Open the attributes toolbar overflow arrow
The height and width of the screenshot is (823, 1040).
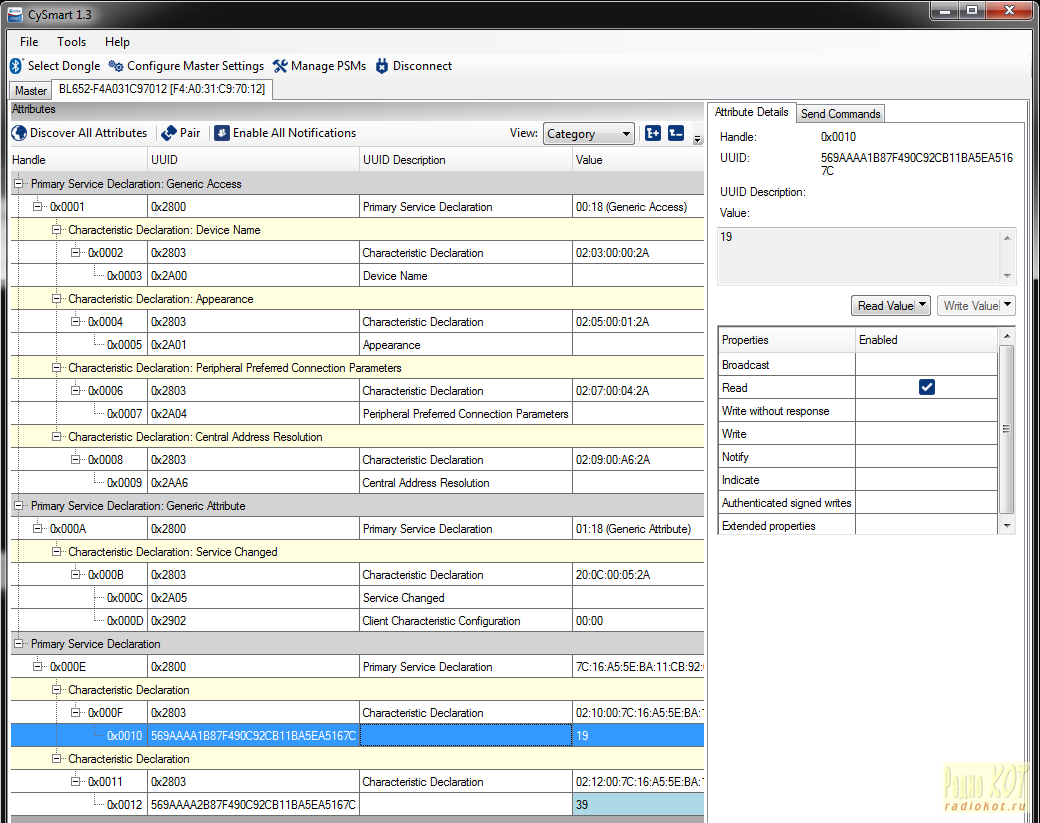(697, 139)
